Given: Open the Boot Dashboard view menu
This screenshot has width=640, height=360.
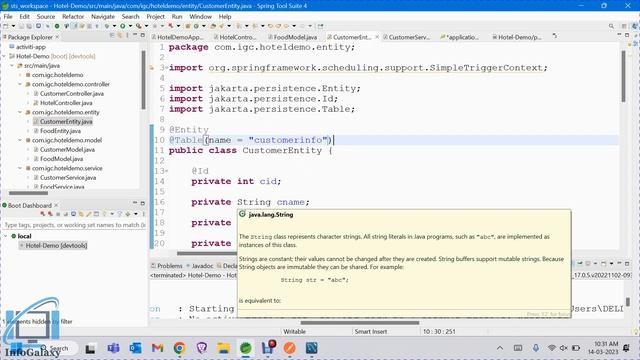Looking at the screenshot, I should pos(144,213).
